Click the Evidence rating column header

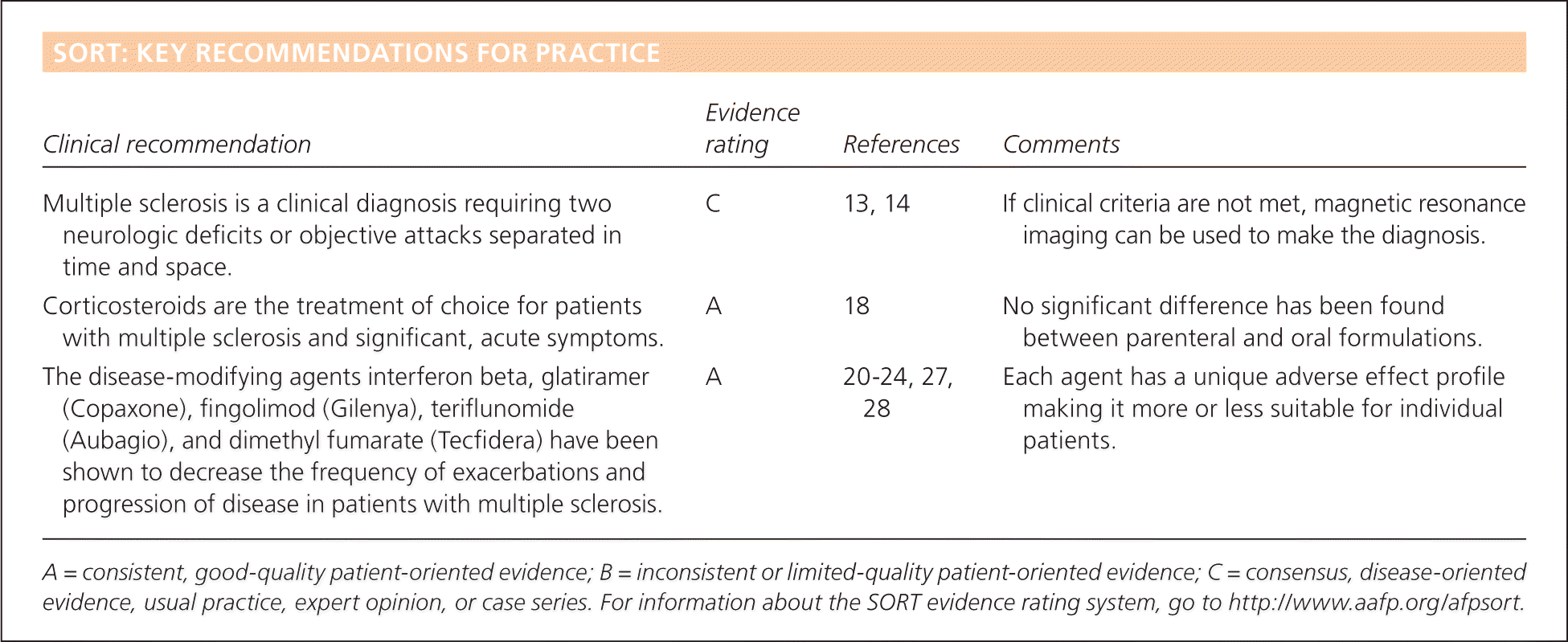(751, 129)
